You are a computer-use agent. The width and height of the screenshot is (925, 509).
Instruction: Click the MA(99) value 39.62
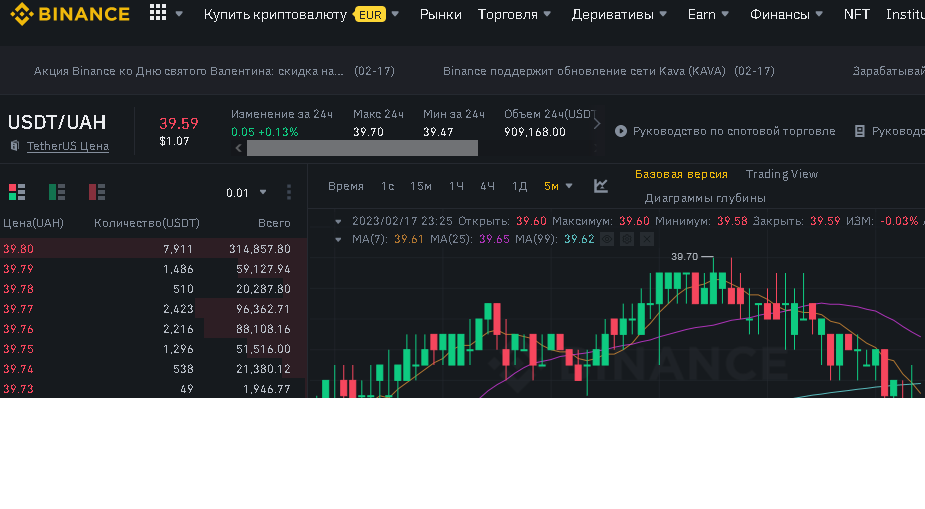[x=579, y=239]
